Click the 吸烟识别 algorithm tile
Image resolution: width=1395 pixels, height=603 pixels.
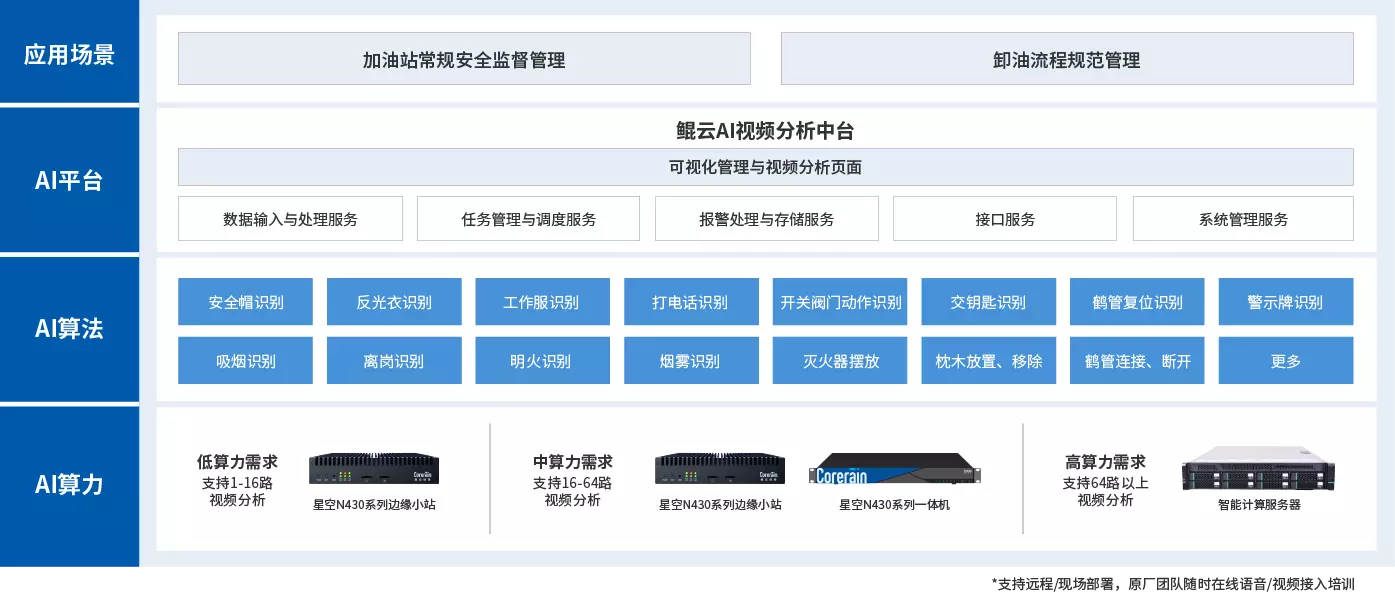click(x=245, y=361)
